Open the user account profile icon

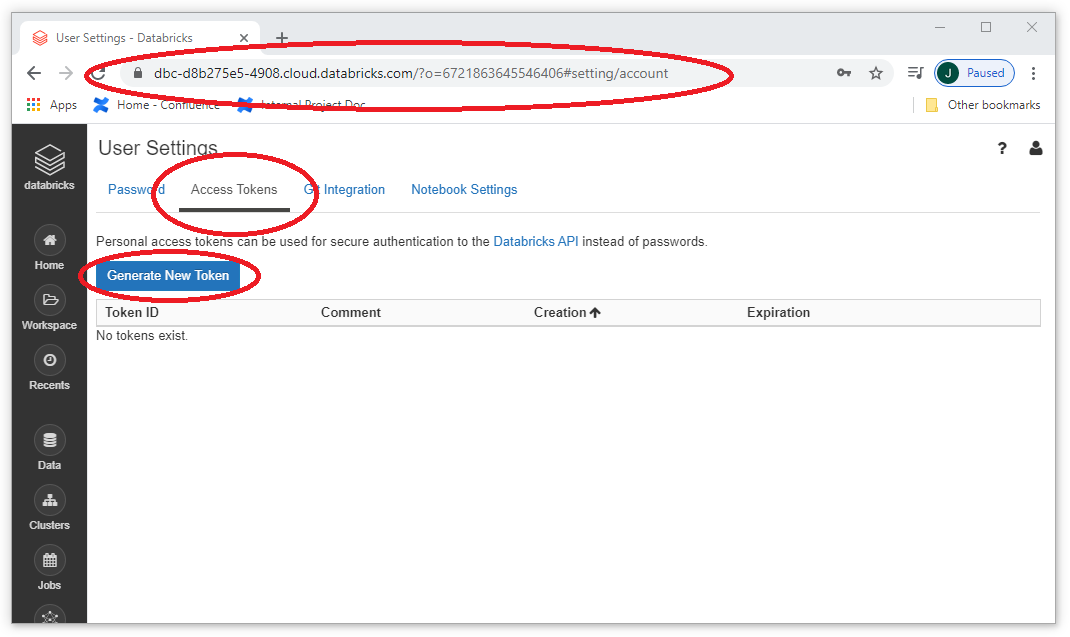[x=1035, y=148]
